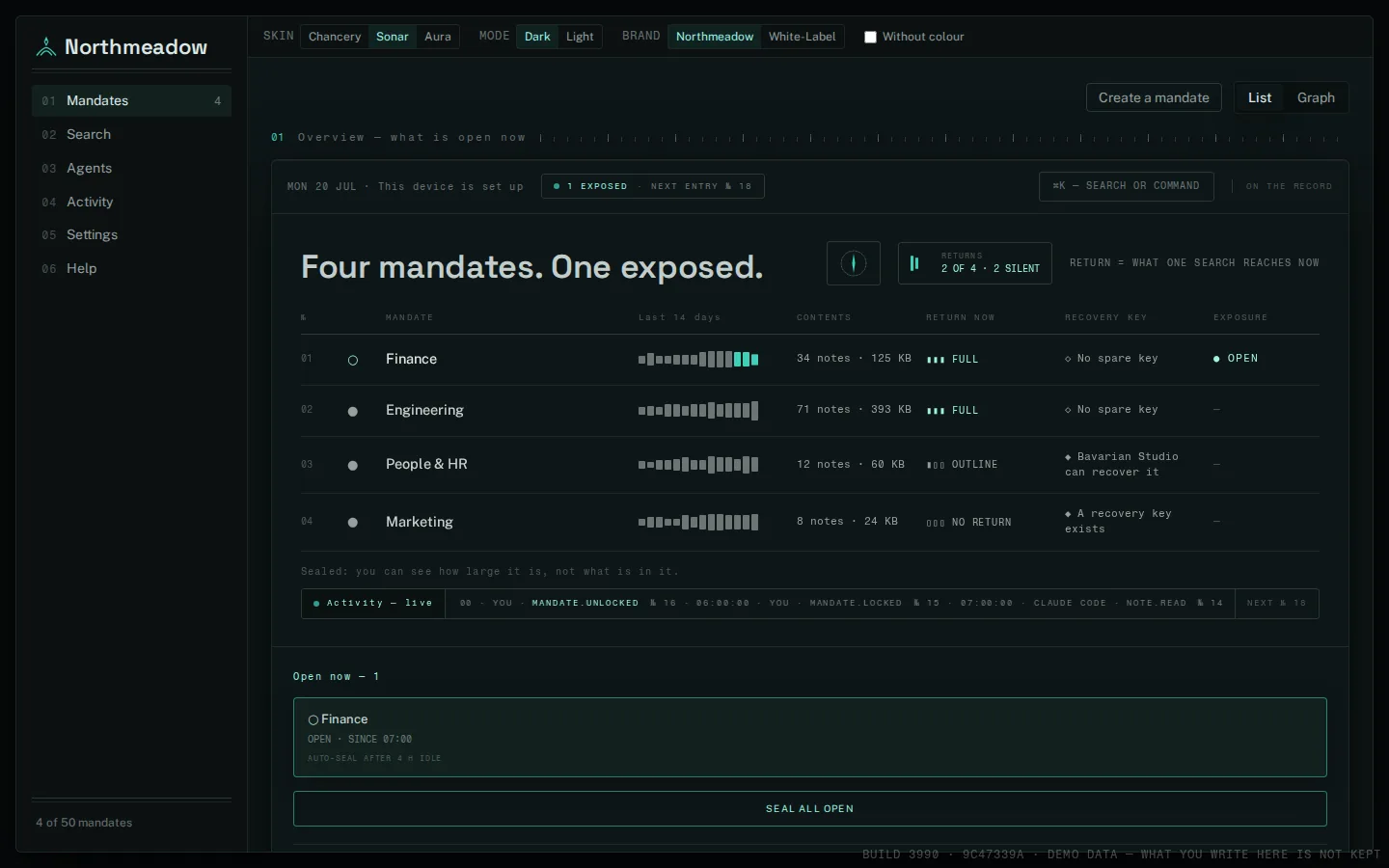Click the sealed dot icon for Engineering row
This screenshot has width=1389, height=868.
pos(353,411)
